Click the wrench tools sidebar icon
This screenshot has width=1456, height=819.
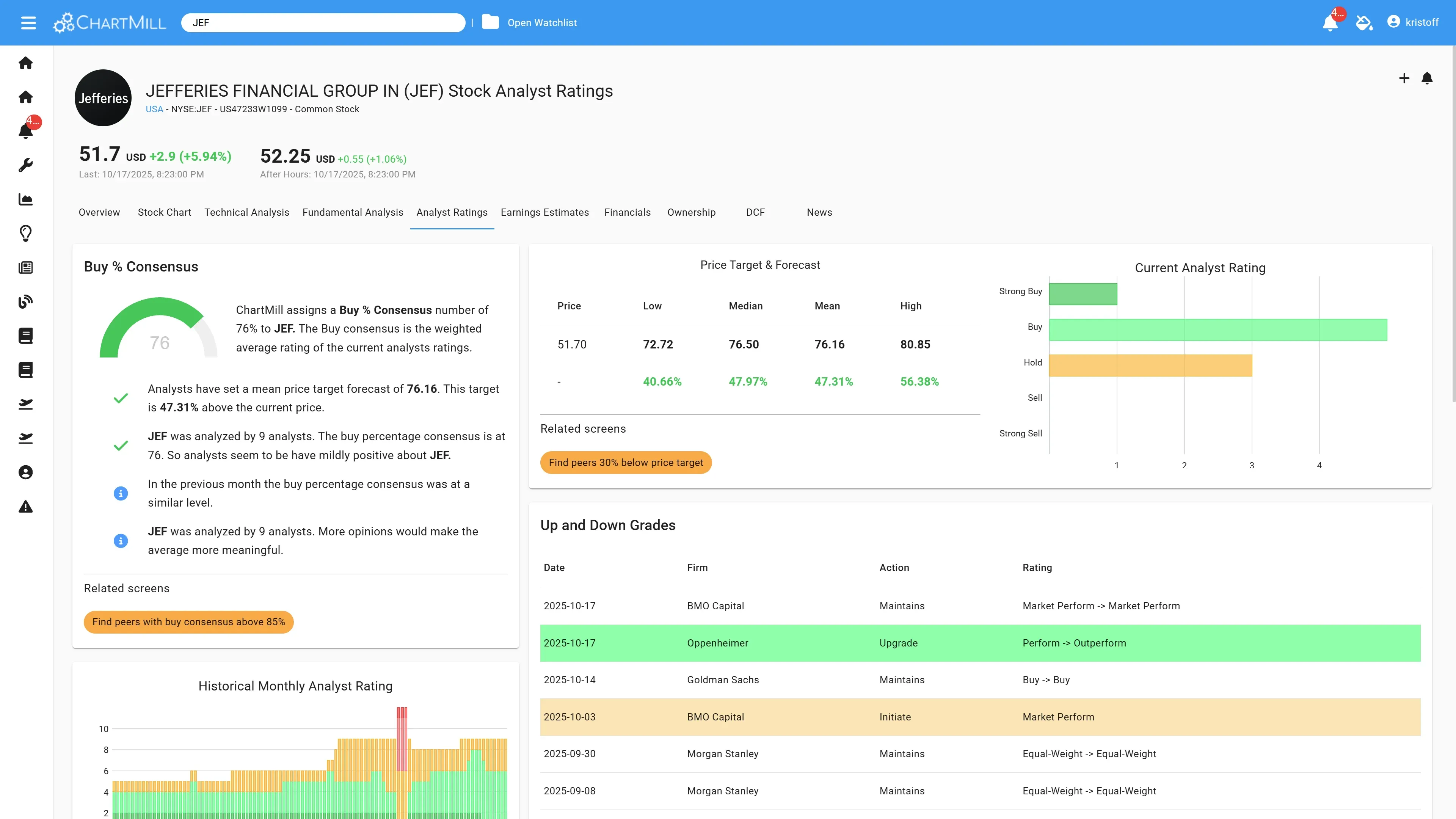click(25, 165)
